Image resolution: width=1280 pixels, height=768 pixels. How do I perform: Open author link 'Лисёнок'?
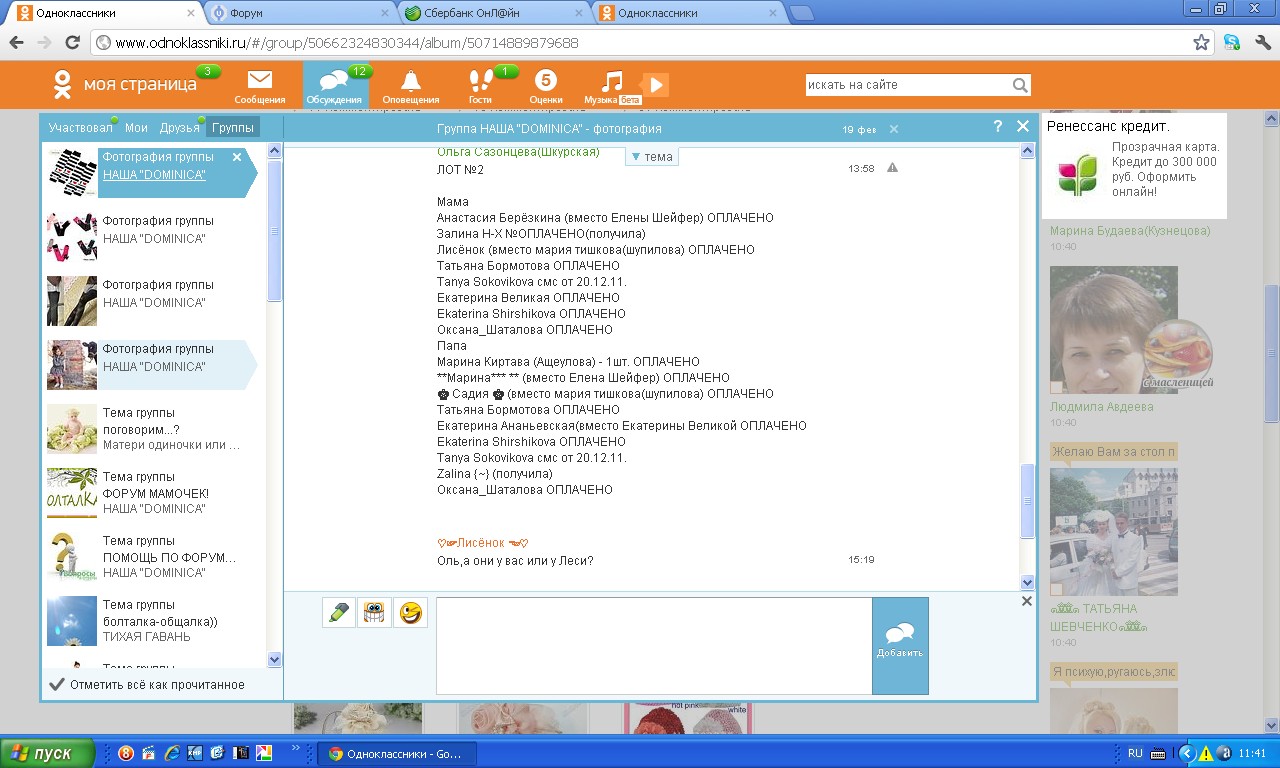coord(482,543)
